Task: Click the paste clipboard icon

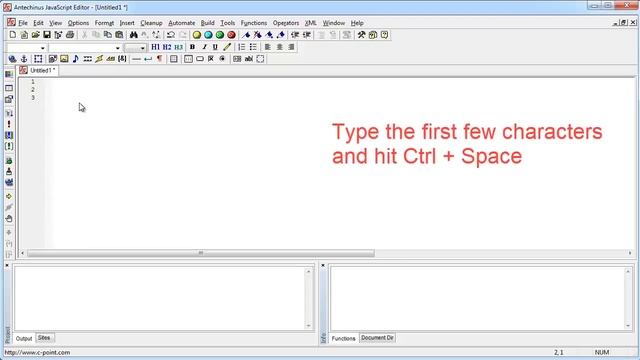Action: click(119, 35)
